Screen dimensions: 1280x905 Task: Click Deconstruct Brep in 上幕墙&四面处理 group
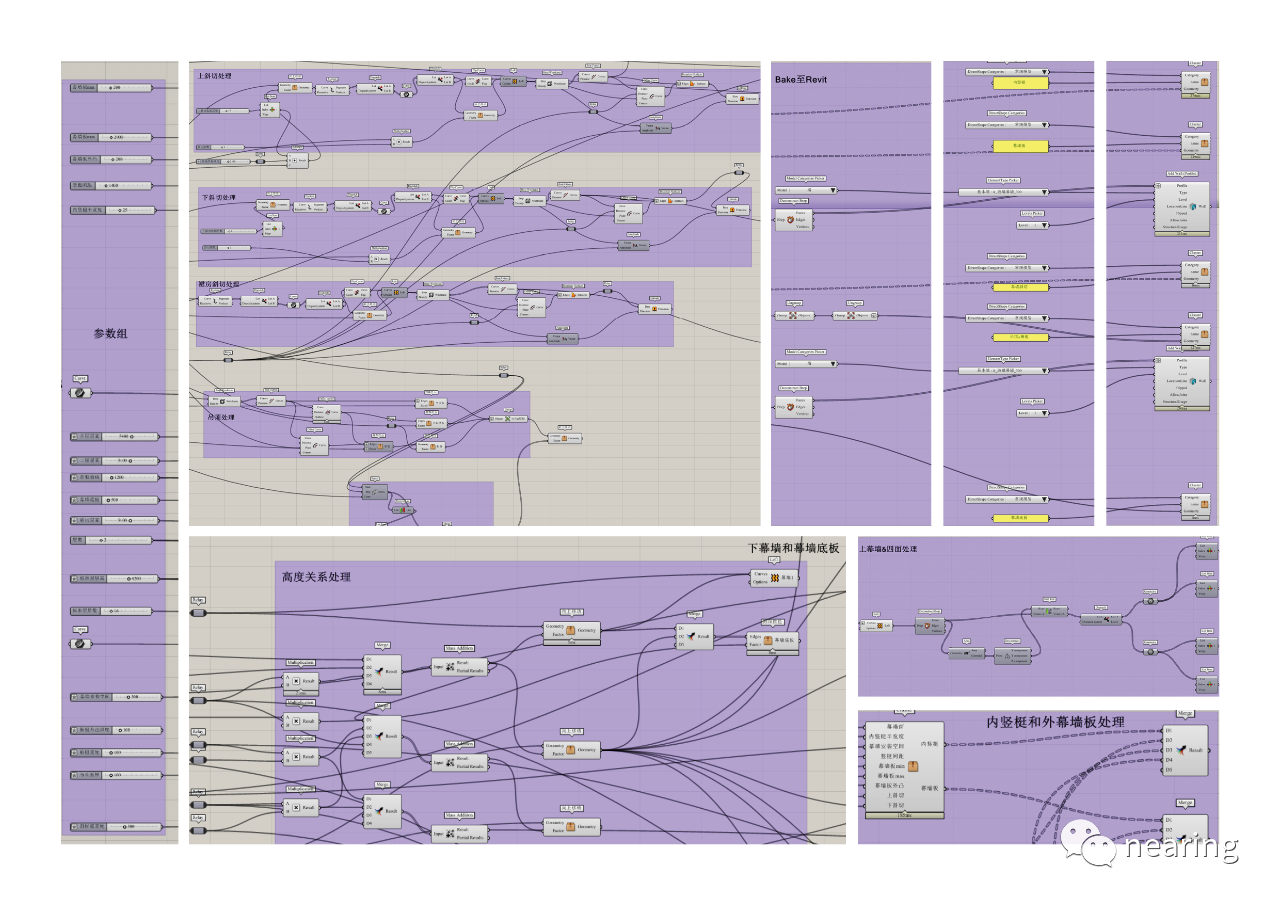click(930, 626)
